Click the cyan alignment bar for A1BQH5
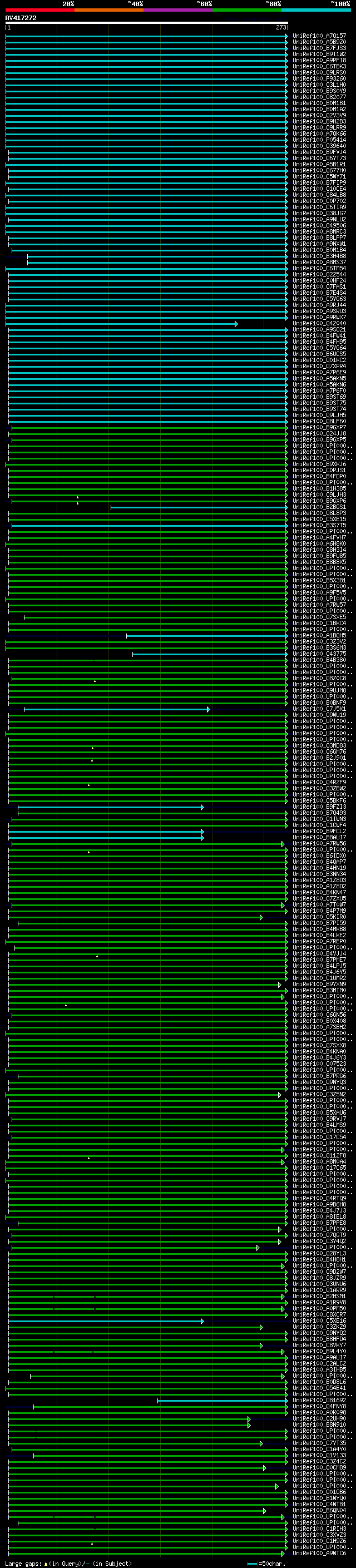The width and height of the screenshot is (356, 1568). tap(207, 635)
